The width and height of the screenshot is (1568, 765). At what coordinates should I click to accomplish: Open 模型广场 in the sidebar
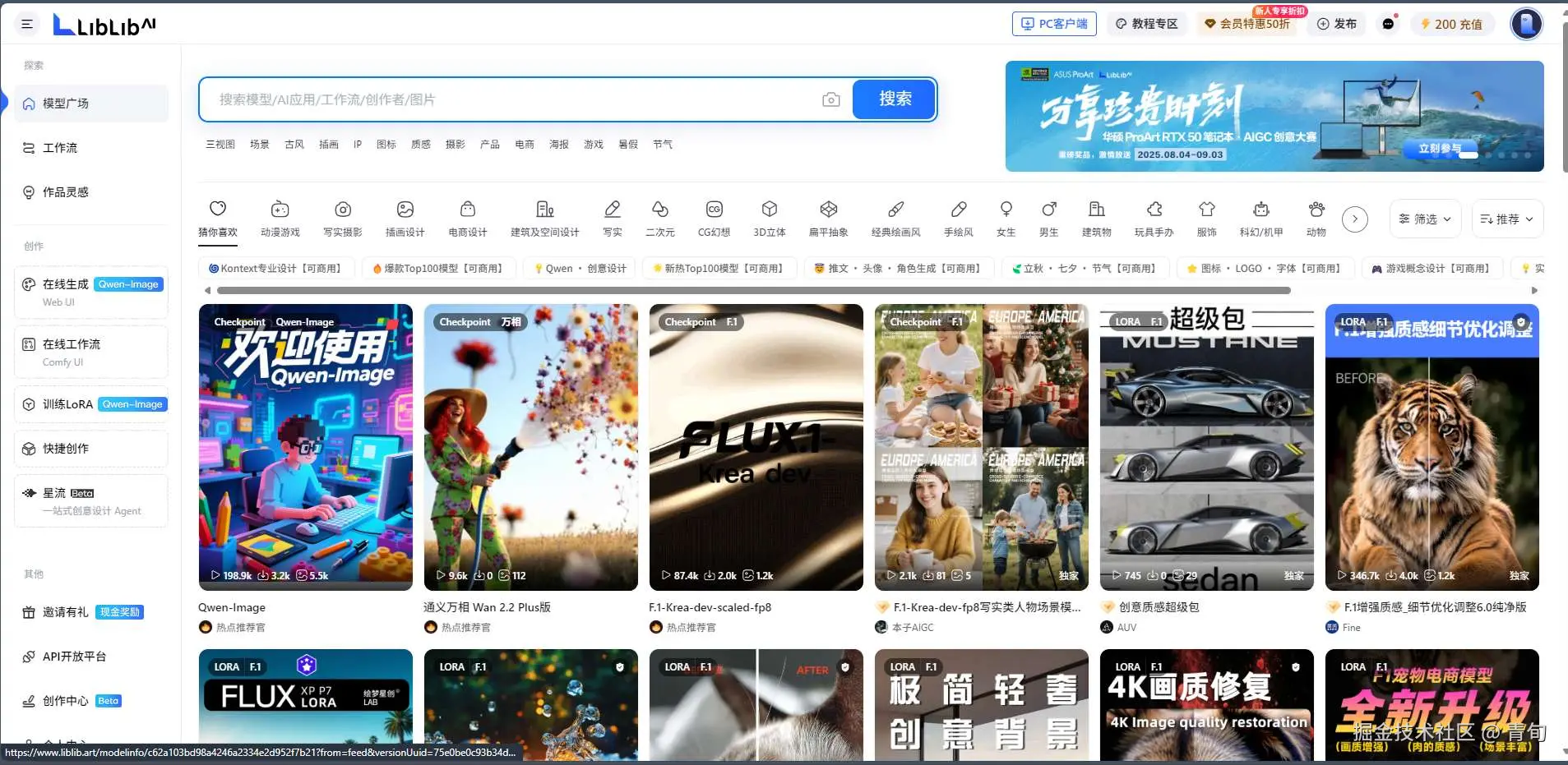[91, 104]
